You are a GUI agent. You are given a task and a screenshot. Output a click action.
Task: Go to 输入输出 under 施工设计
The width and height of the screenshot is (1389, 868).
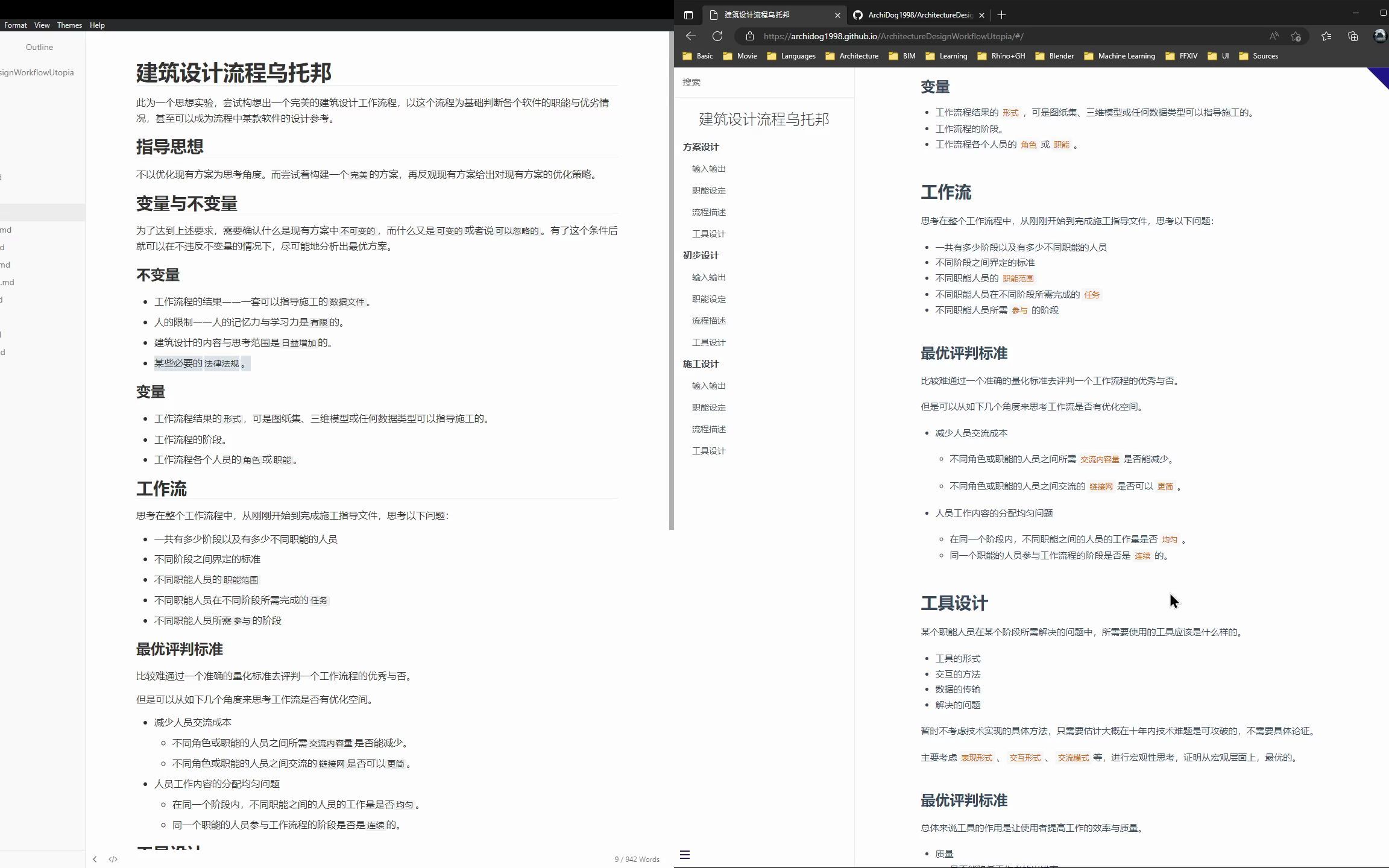pos(709,386)
